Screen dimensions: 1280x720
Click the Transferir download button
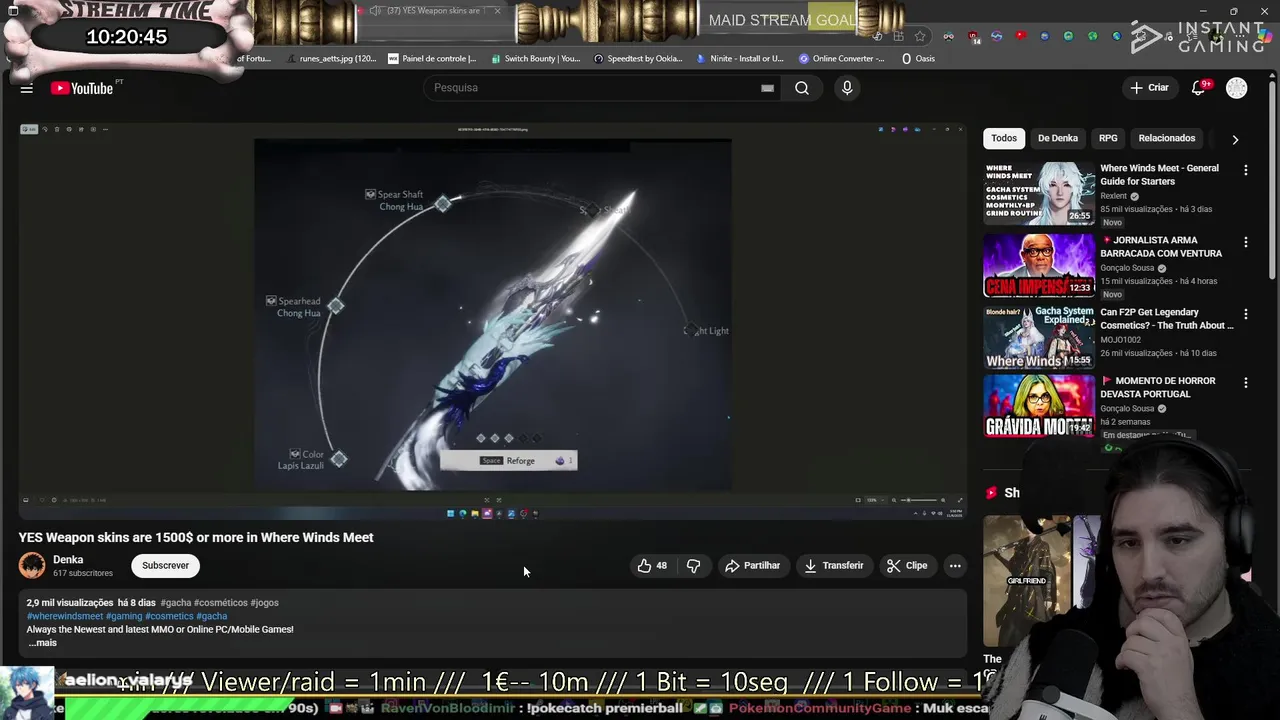coord(834,566)
